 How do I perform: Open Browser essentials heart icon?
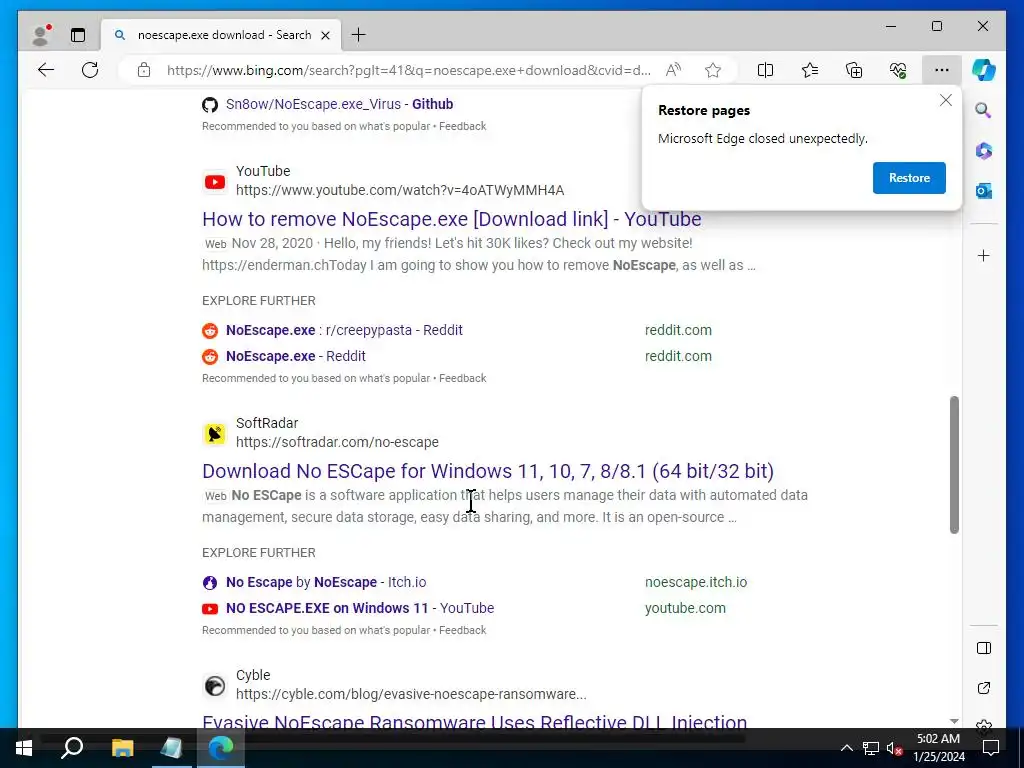[x=898, y=70]
